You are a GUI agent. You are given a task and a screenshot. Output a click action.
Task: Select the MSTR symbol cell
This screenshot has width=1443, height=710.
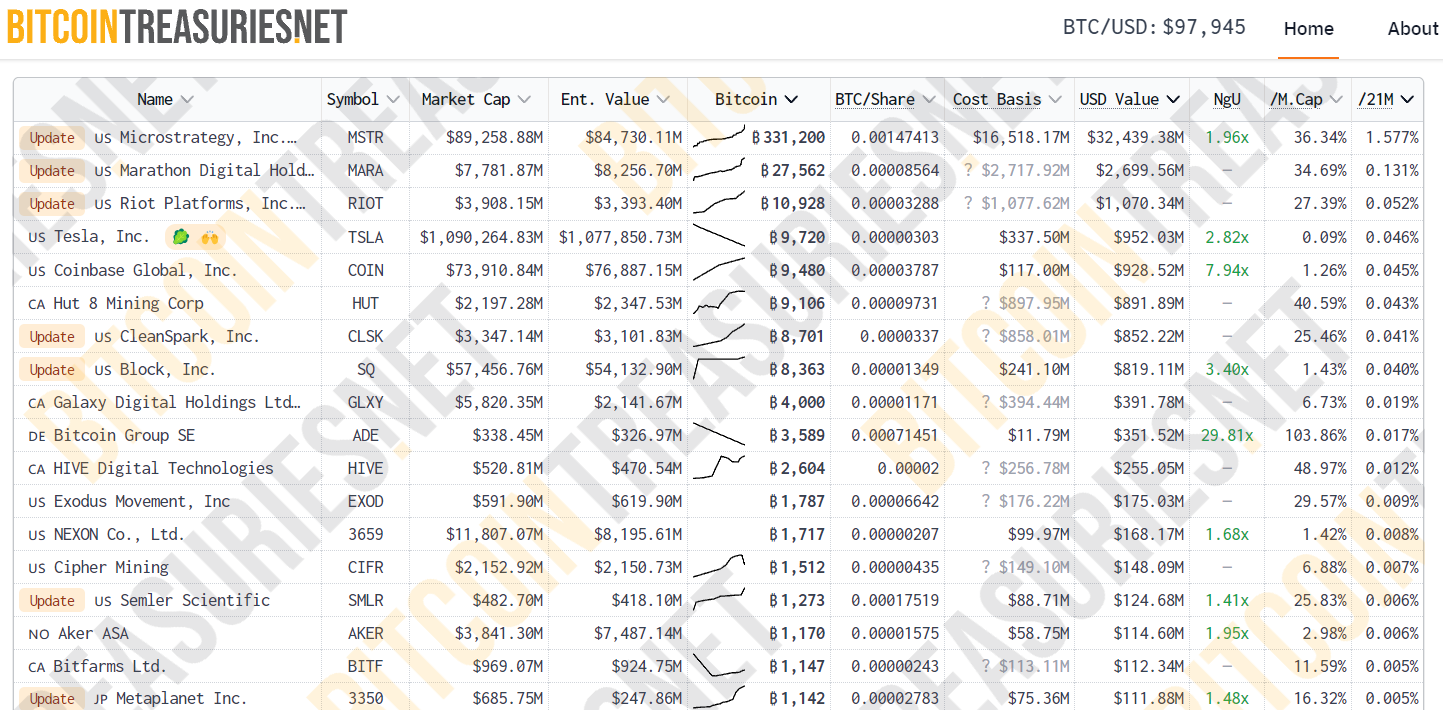(365, 137)
